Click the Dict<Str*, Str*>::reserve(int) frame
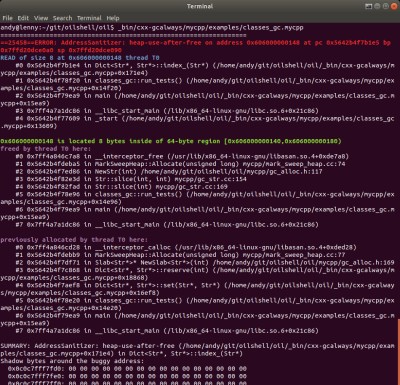Viewport: 400px width, 385px height. [x=197, y=274]
